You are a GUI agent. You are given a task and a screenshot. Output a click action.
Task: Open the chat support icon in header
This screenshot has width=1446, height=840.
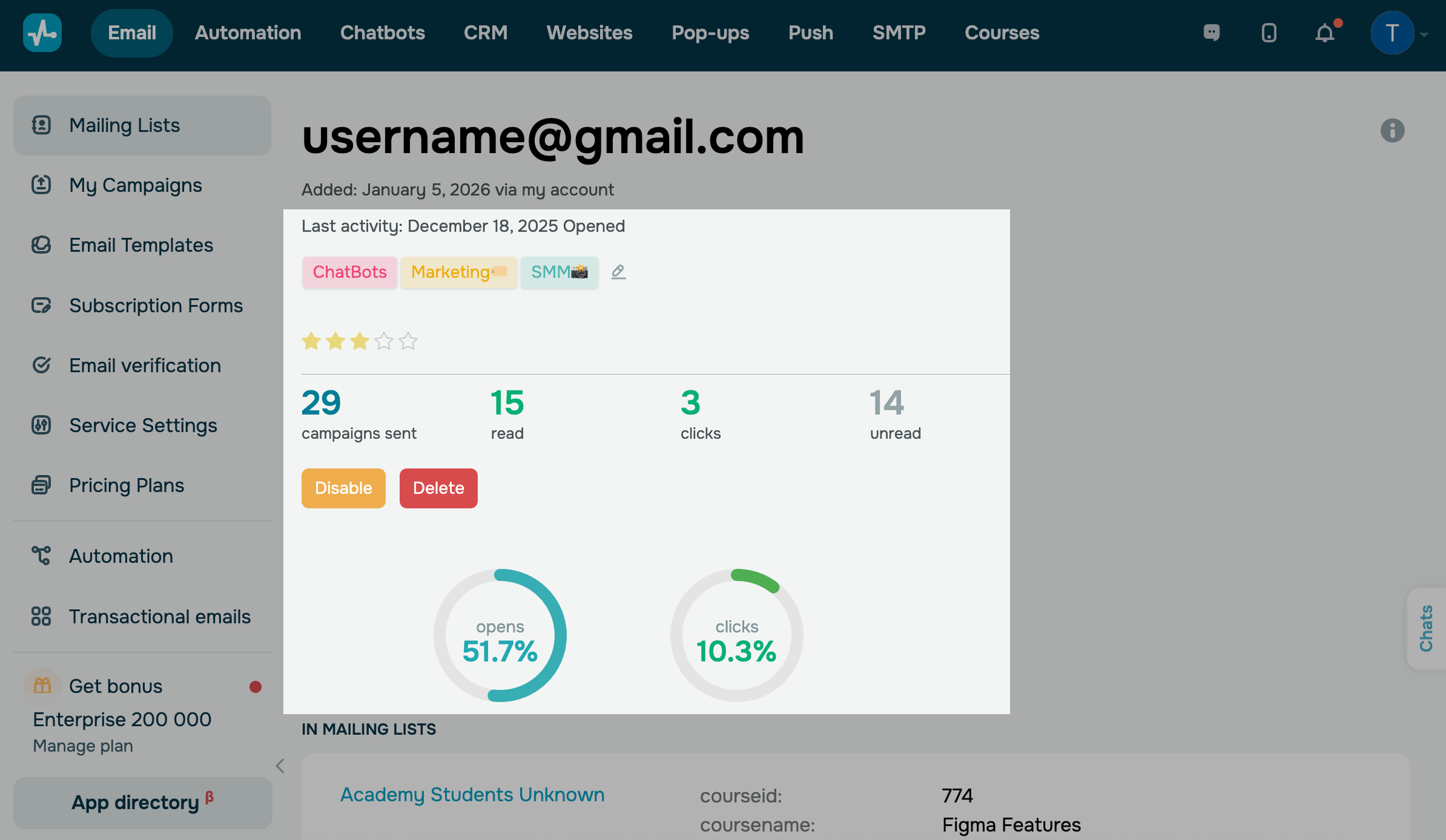point(1212,33)
